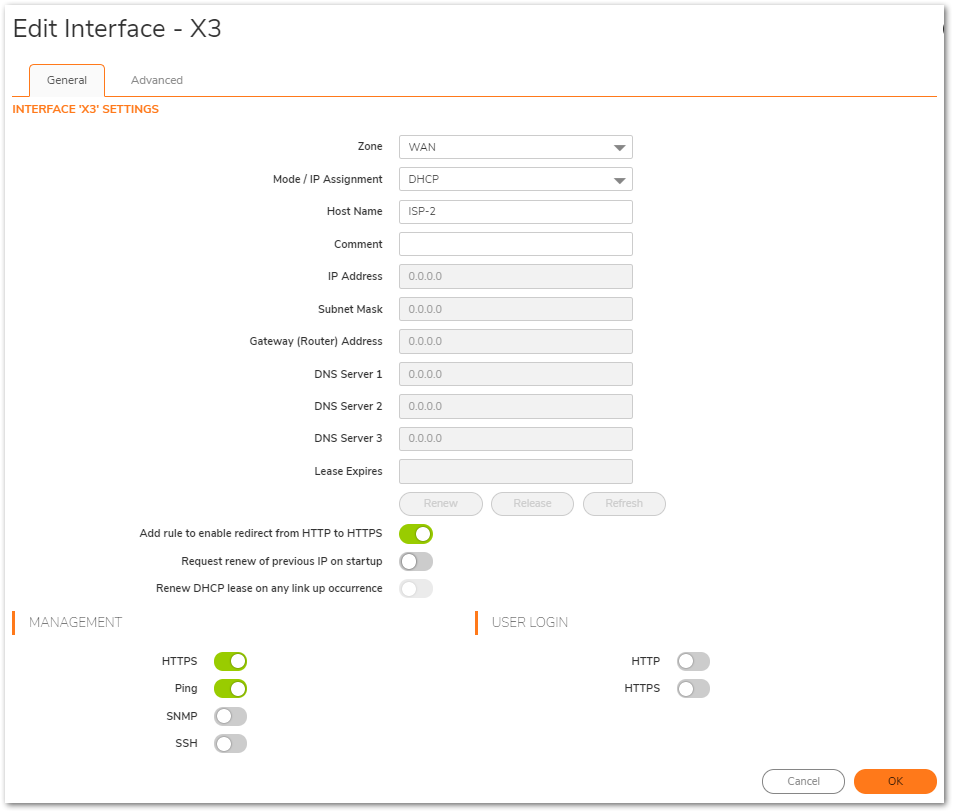This screenshot has width=953, height=812.
Task: Disable the HTTP to HTTPS redirect rule toggle
Action: (416, 534)
